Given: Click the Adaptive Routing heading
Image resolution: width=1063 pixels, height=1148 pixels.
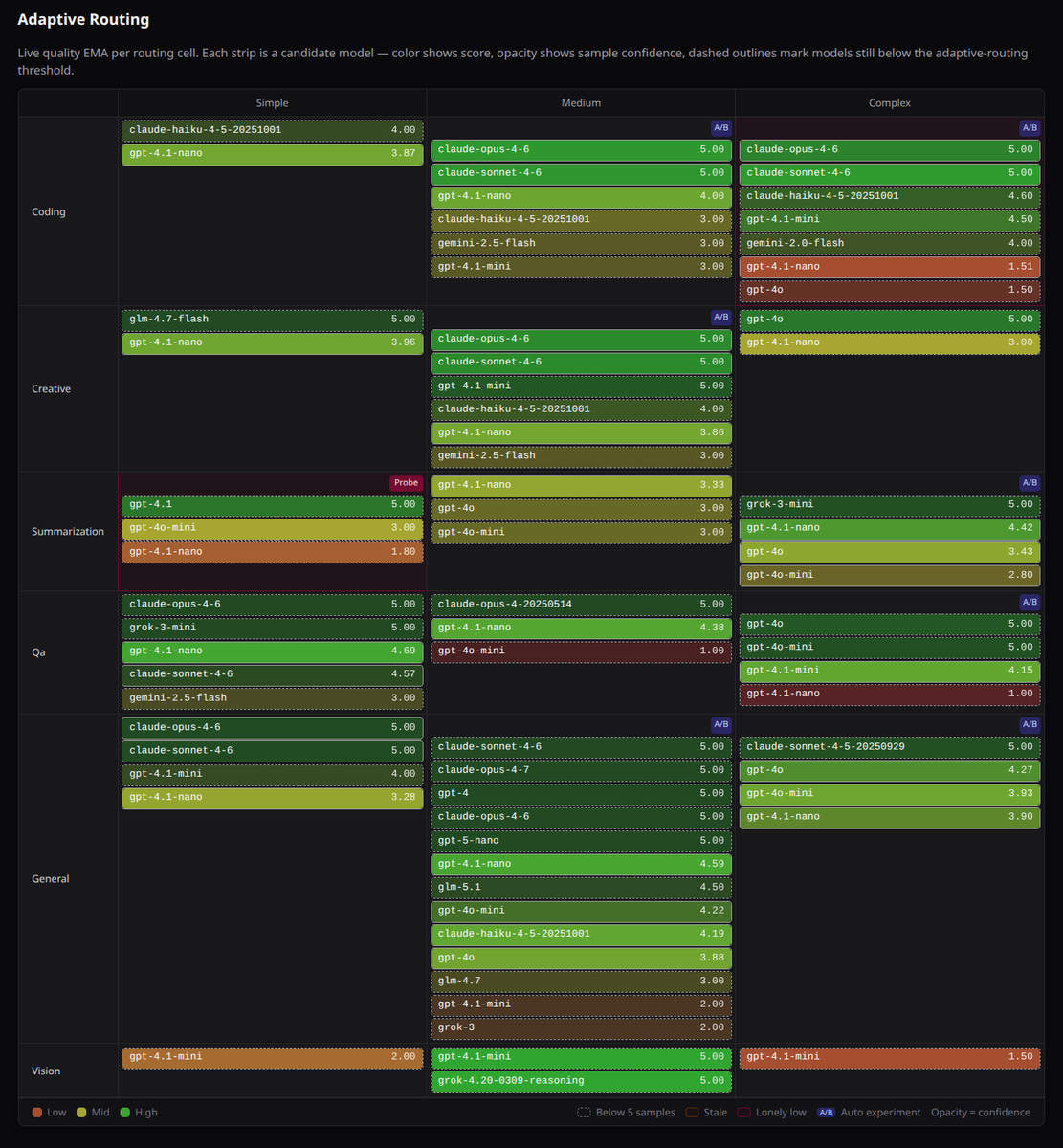Looking at the screenshot, I should click(x=83, y=19).
